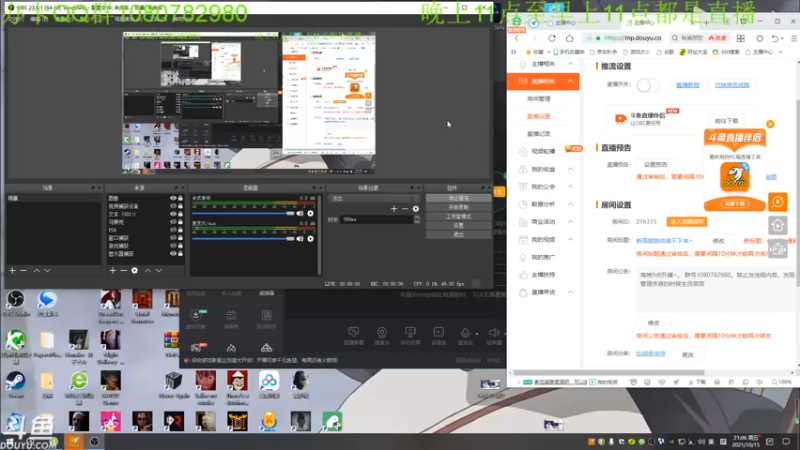800x450 pixels.
Task: Toggle visibility of 文本 (GDI+) source
Action: [x=173, y=214]
